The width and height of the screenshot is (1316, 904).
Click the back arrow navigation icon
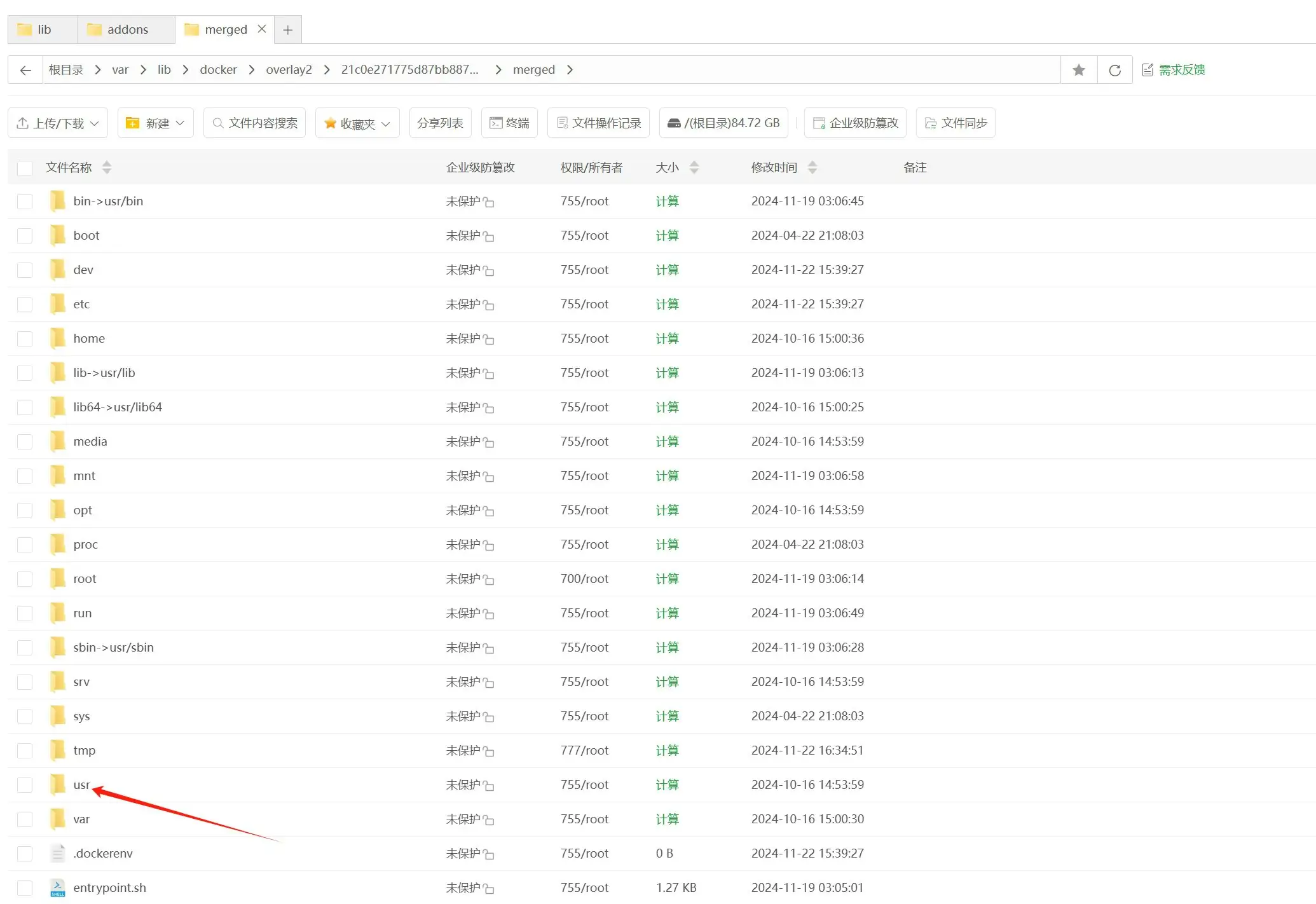pos(25,70)
